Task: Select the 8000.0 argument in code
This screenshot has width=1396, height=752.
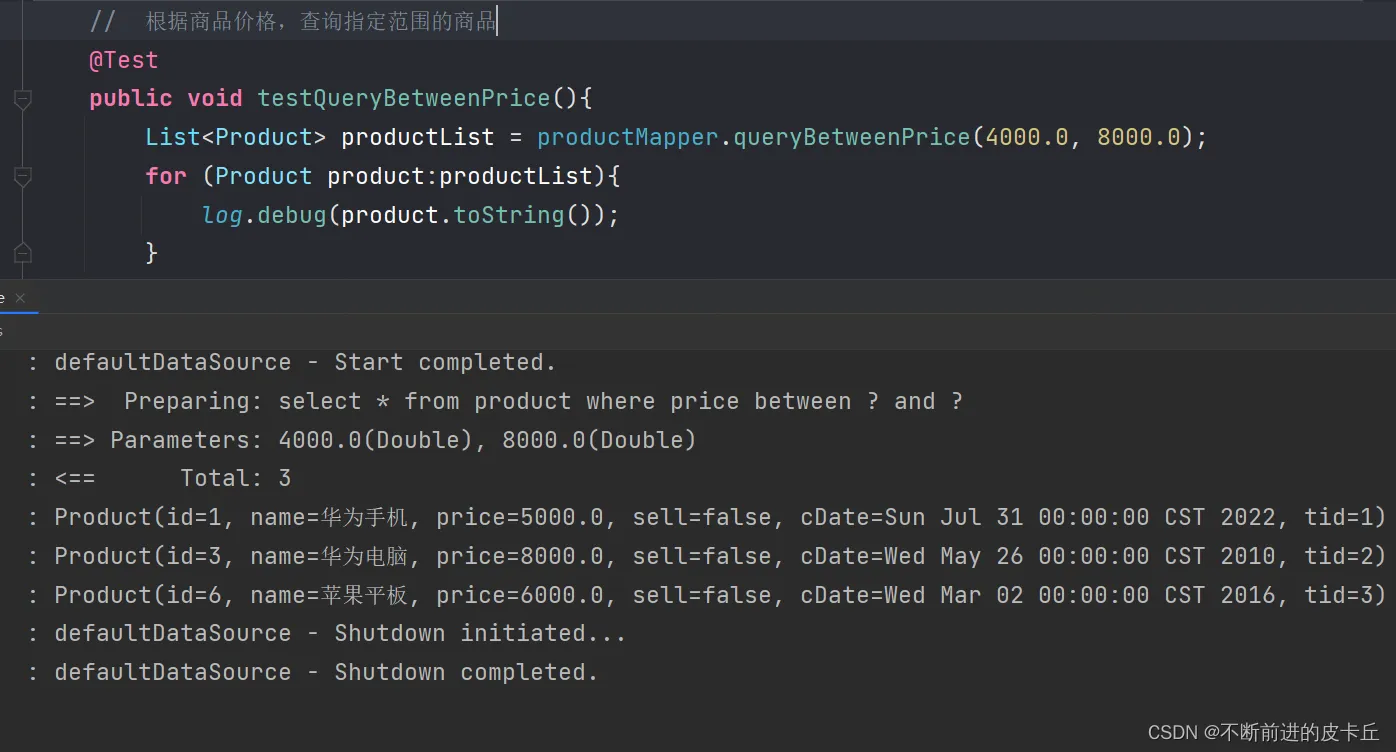Action: 1139,137
